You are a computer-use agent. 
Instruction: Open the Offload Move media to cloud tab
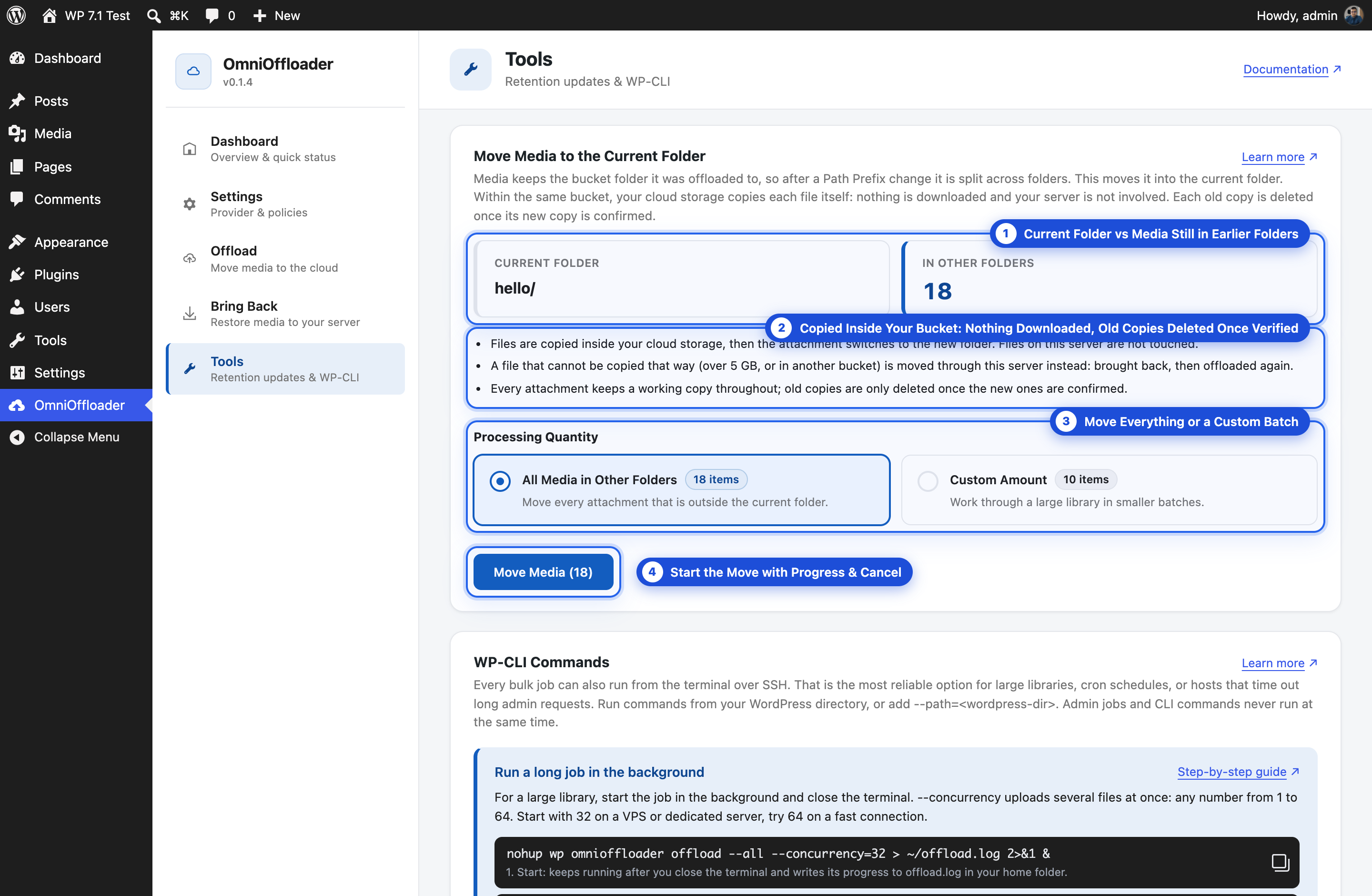[285, 259]
